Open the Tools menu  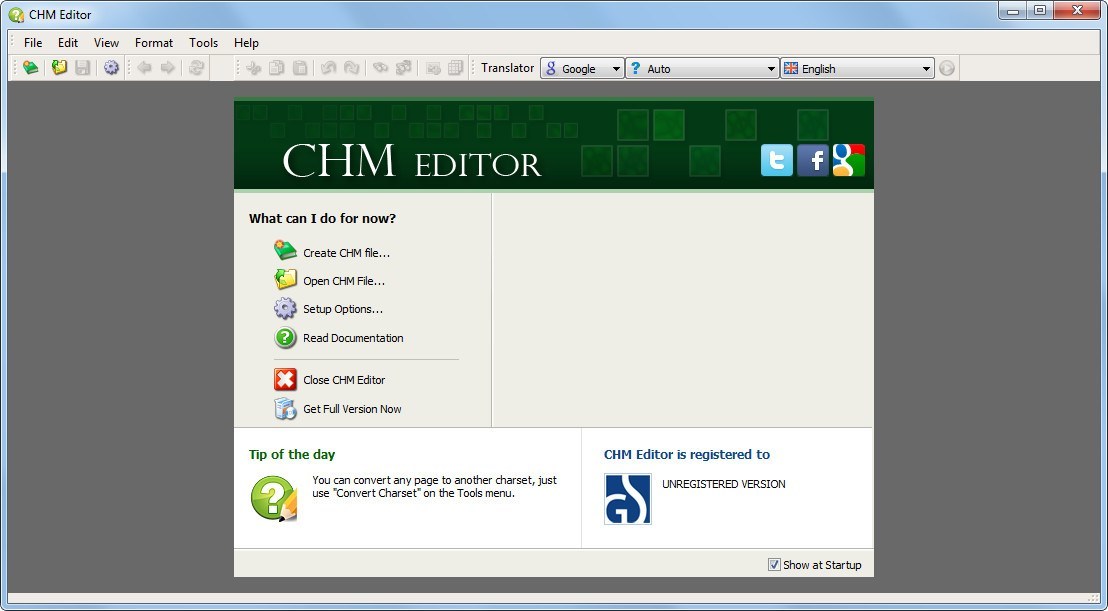[204, 42]
